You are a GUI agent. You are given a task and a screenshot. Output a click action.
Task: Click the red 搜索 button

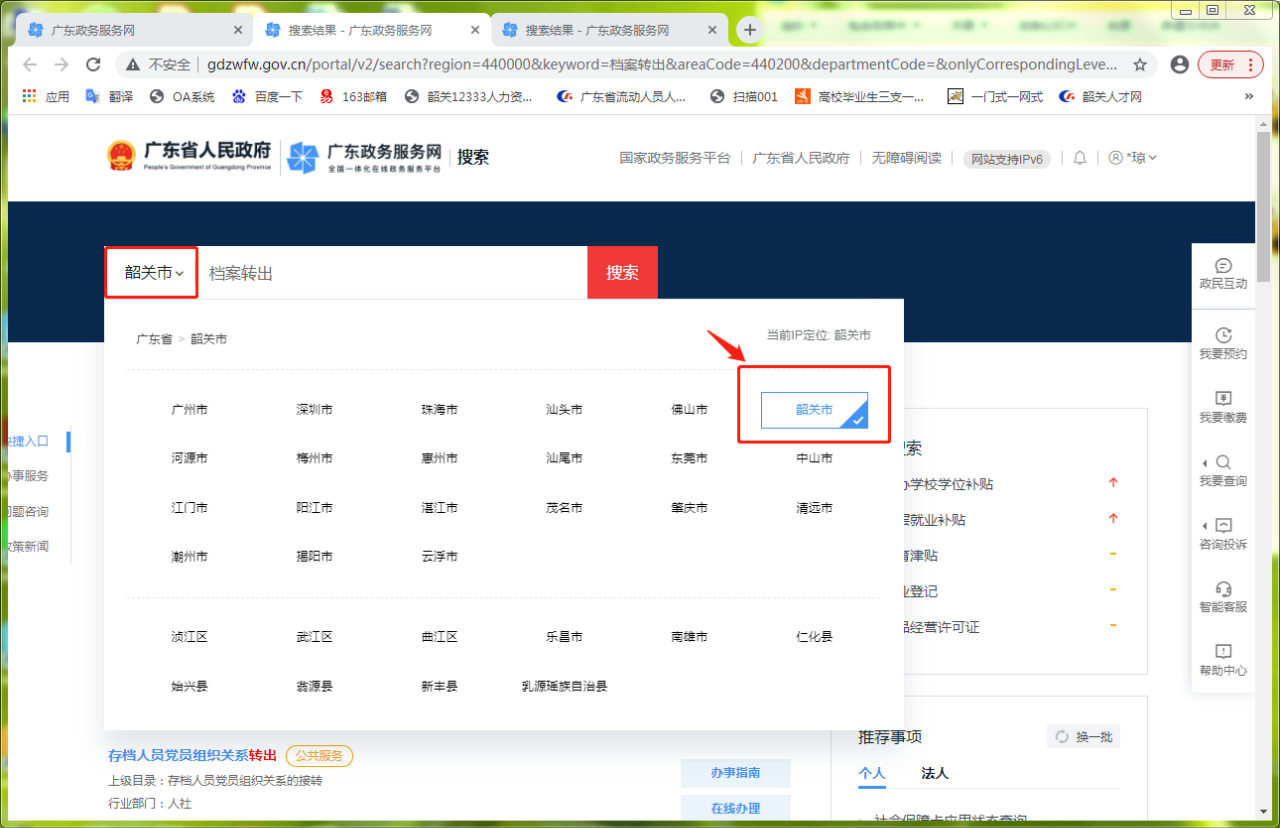point(622,273)
